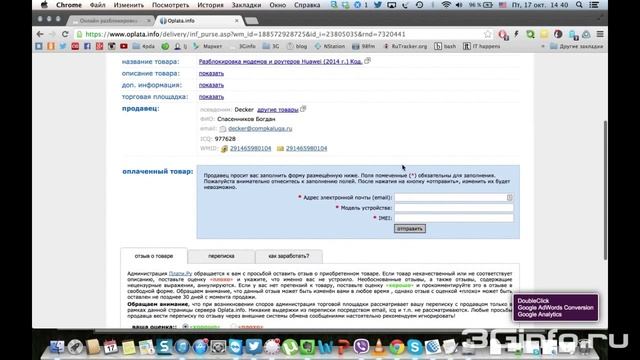This screenshot has height=360, width=640.
Task: Open Launchpad rocket in the Dock
Action: pyautogui.click(x=75, y=347)
